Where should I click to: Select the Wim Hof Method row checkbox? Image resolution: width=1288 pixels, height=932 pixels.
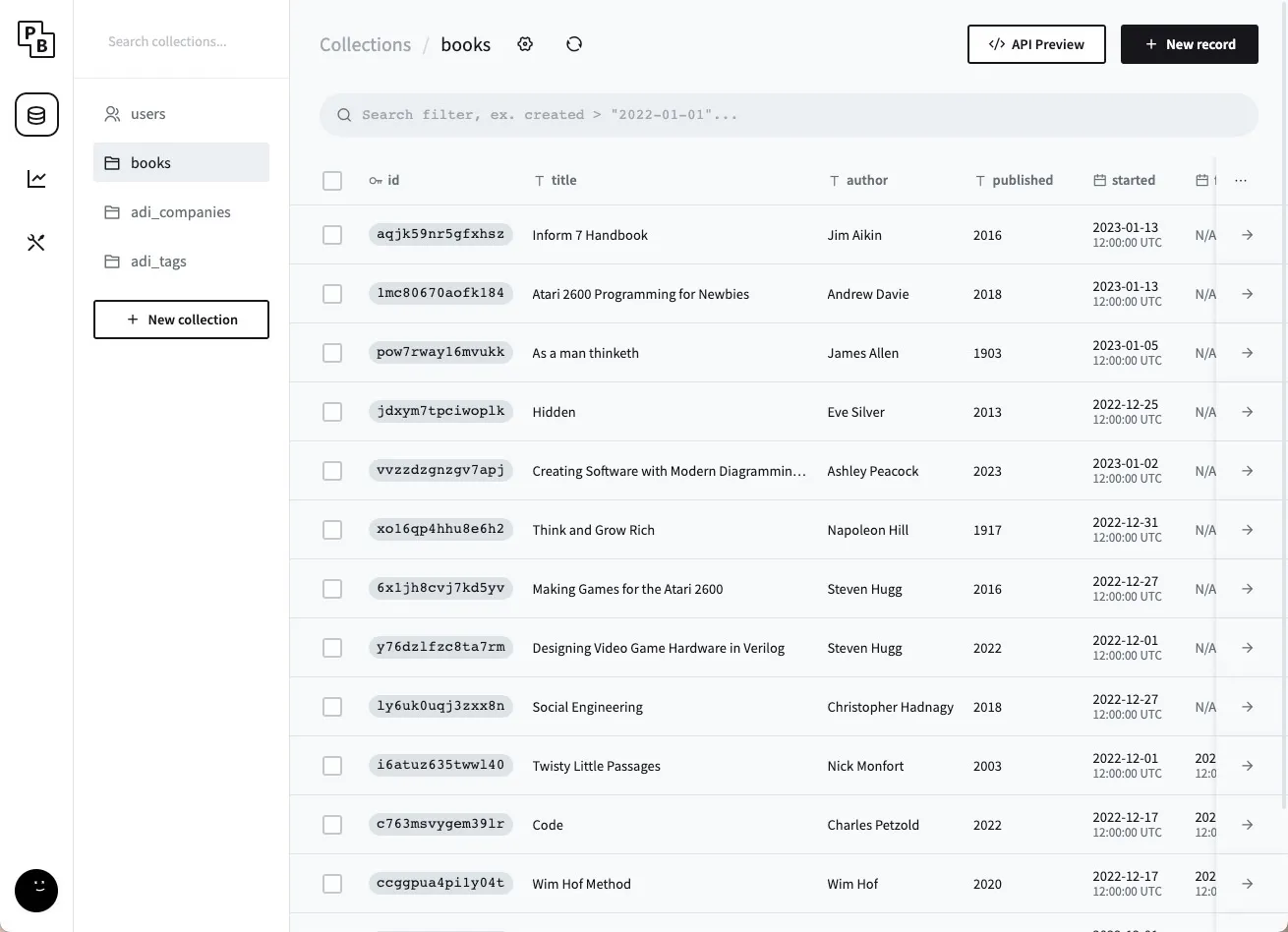(x=332, y=884)
